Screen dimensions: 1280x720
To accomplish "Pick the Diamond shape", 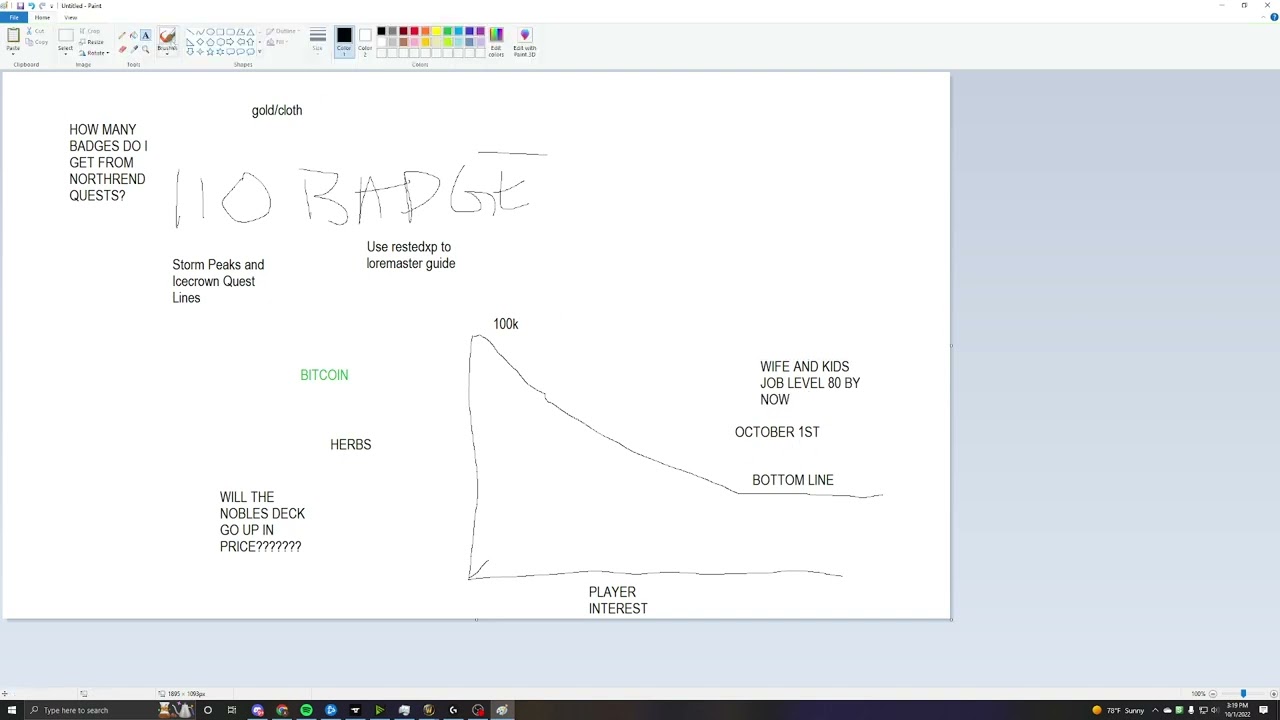I will tap(200, 42).
